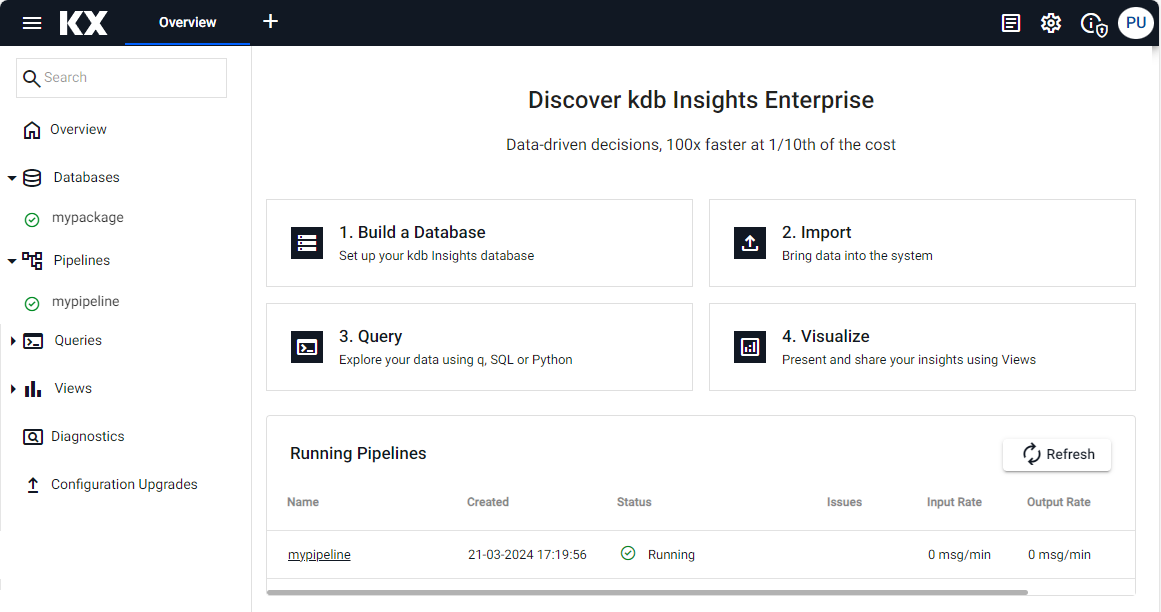The height and width of the screenshot is (612, 1161).
Task: Click the KX logo
Action: 83,23
